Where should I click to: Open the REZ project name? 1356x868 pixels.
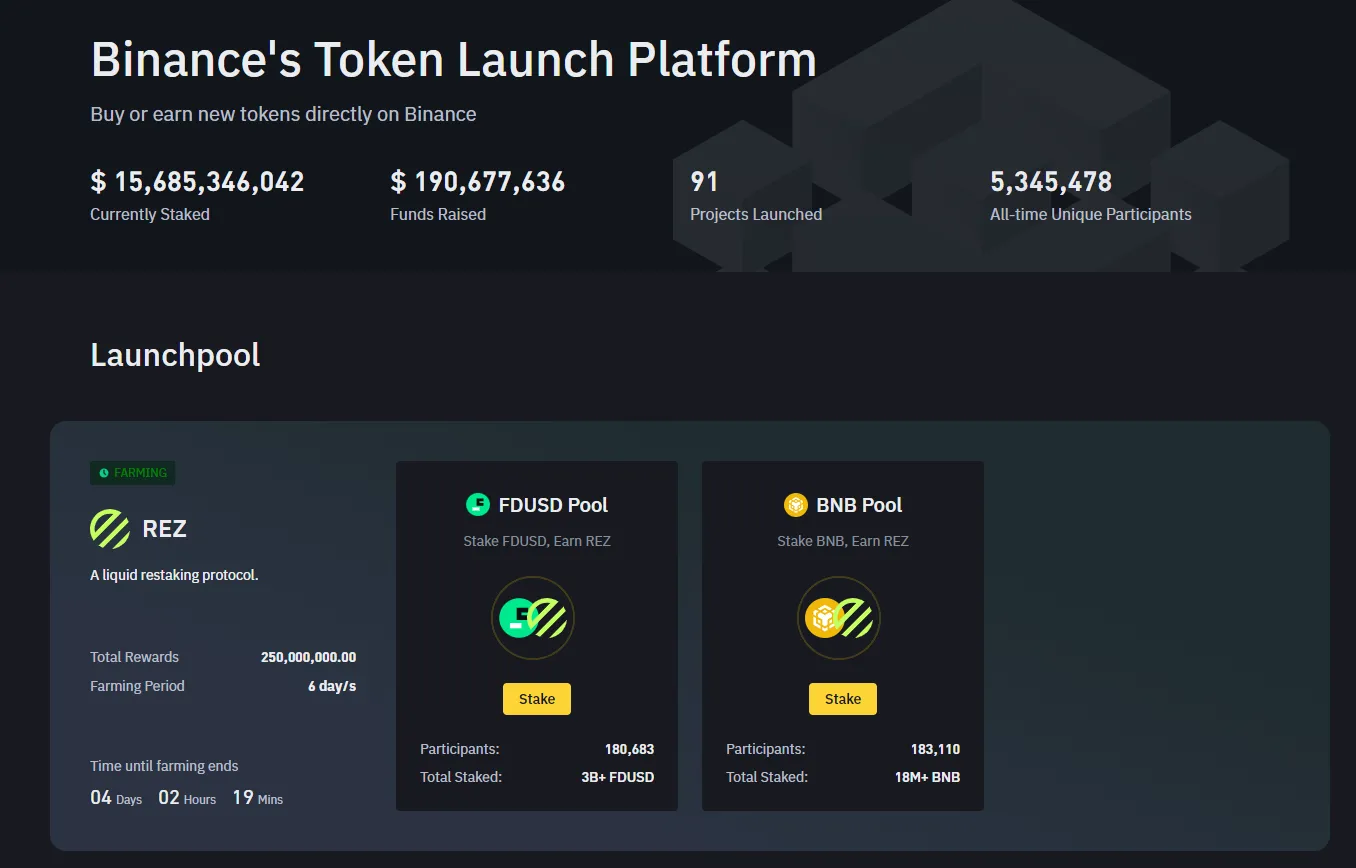coord(165,529)
